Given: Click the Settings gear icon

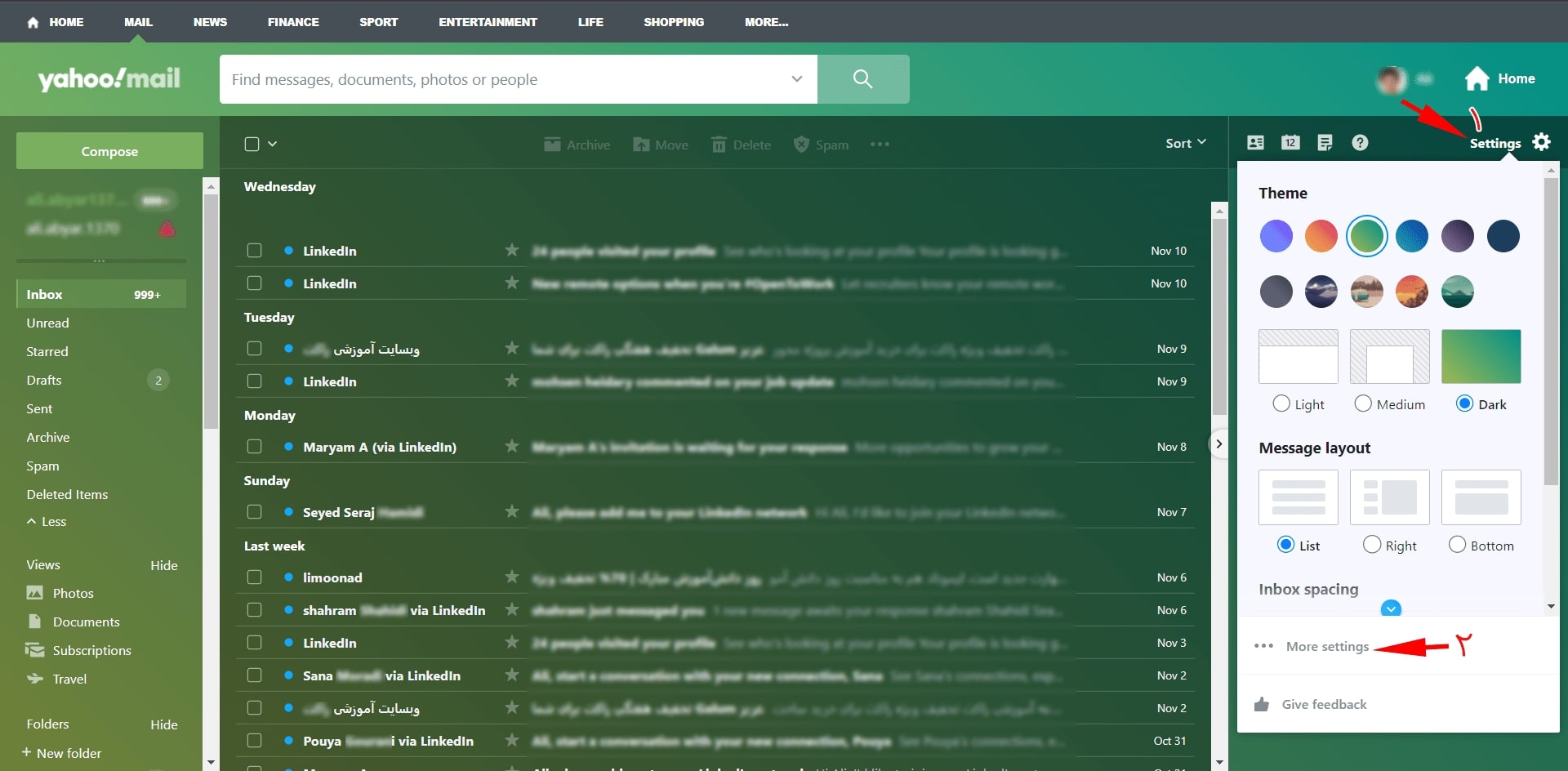Looking at the screenshot, I should pyautogui.click(x=1541, y=142).
